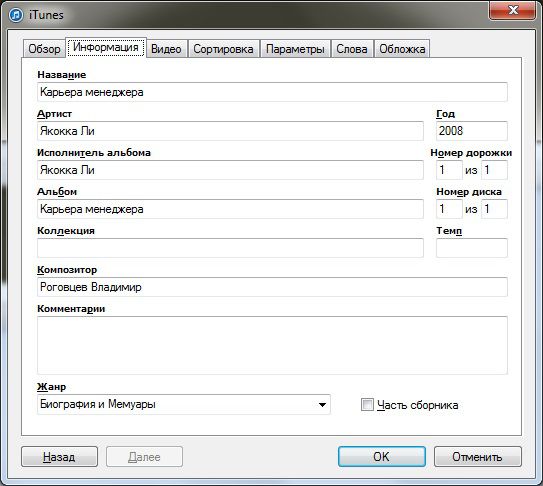This screenshot has width=543, height=486.
Task: Open the Жанр dropdown arrow
Action: [x=322, y=404]
